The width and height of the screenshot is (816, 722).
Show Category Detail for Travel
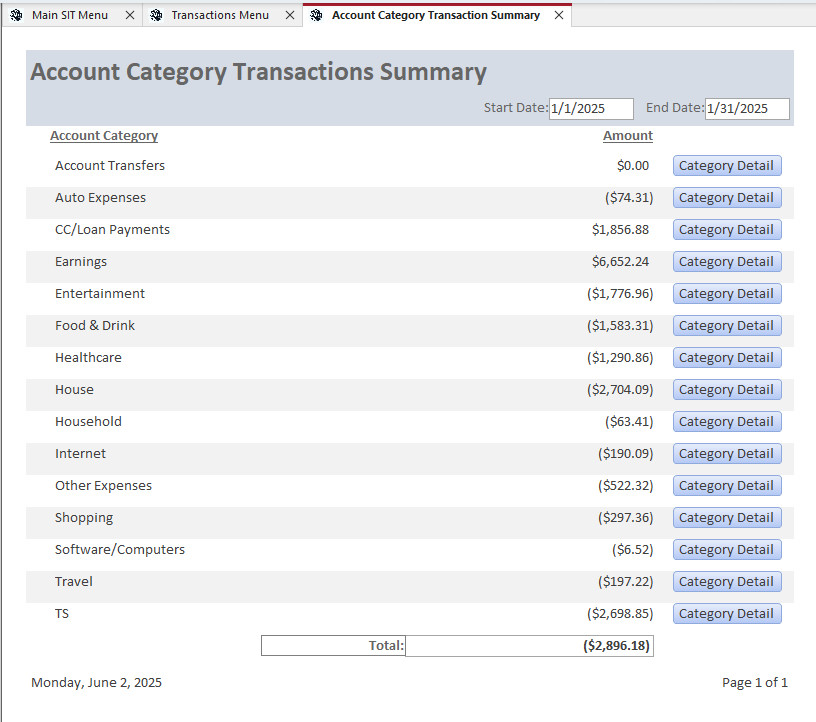click(727, 581)
